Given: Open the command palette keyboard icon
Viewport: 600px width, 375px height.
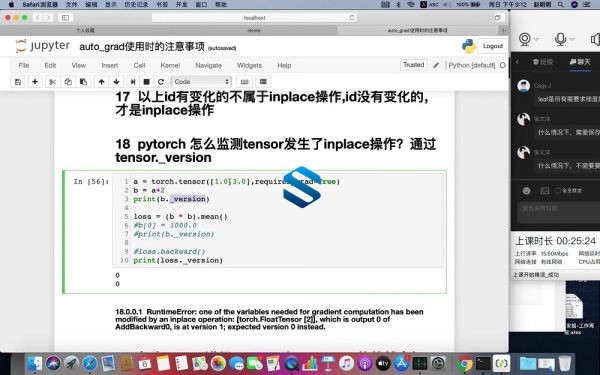Looking at the screenshot, I should 245,82.
